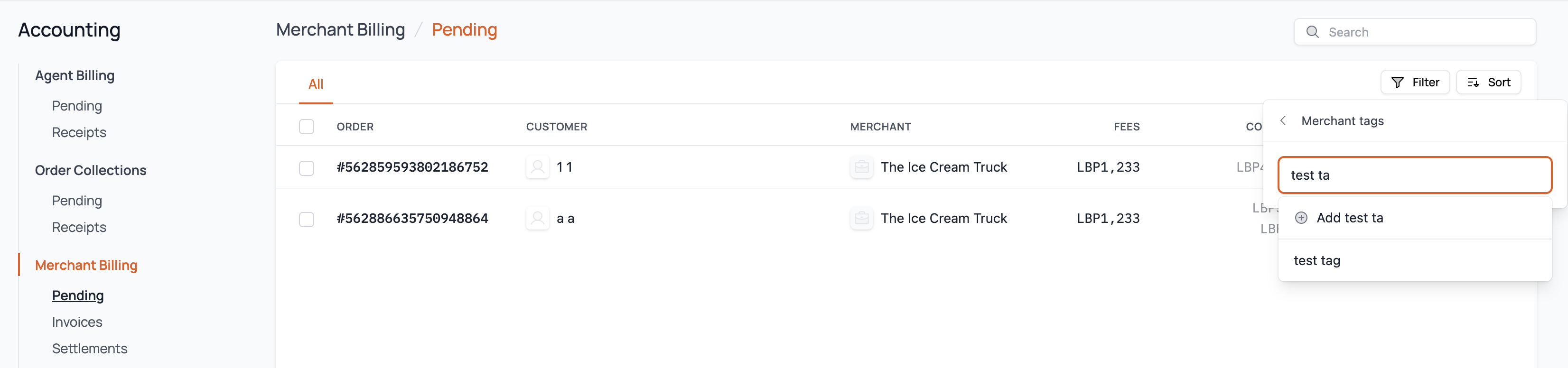1568x368 pixels.
Task: Click the merchant tags text field
Action: (1414, 175)
